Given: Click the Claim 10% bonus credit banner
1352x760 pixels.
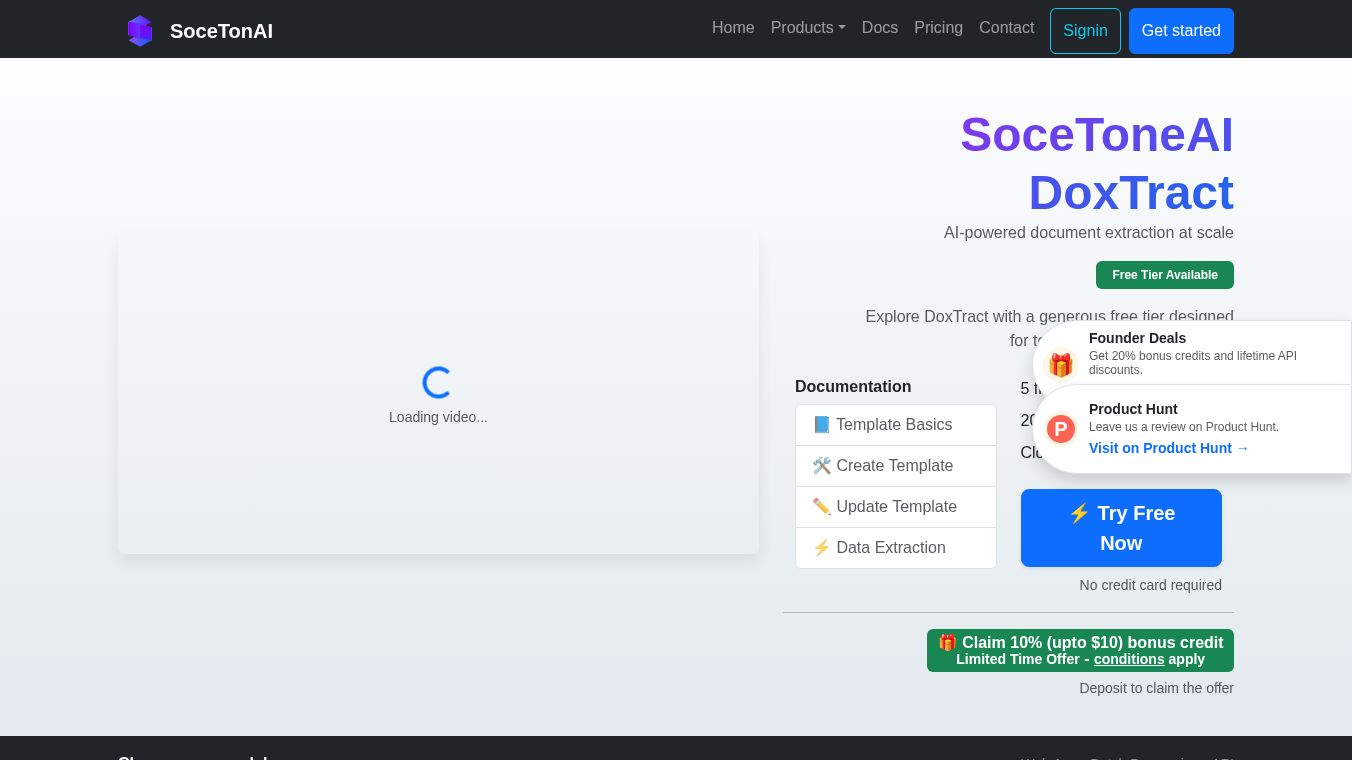Looking at the screenshot, I should pos(1080,650).
